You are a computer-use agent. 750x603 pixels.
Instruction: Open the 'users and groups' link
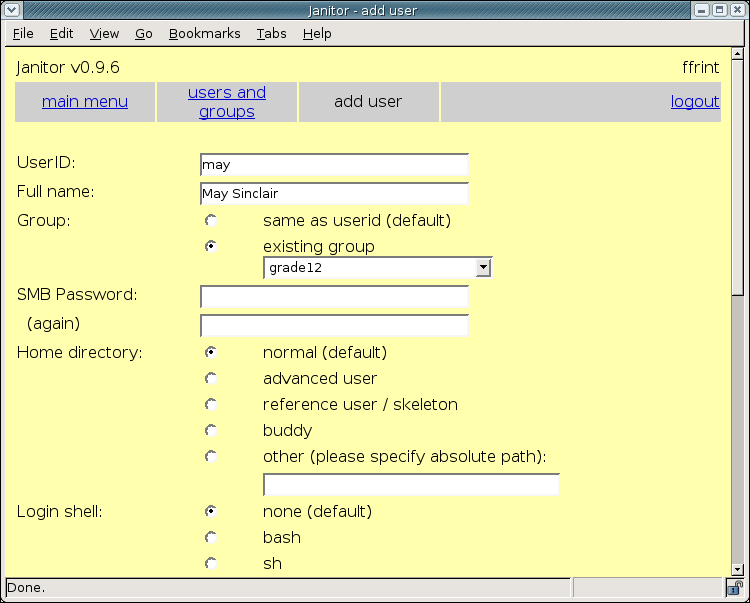click(x=227, y=102)
